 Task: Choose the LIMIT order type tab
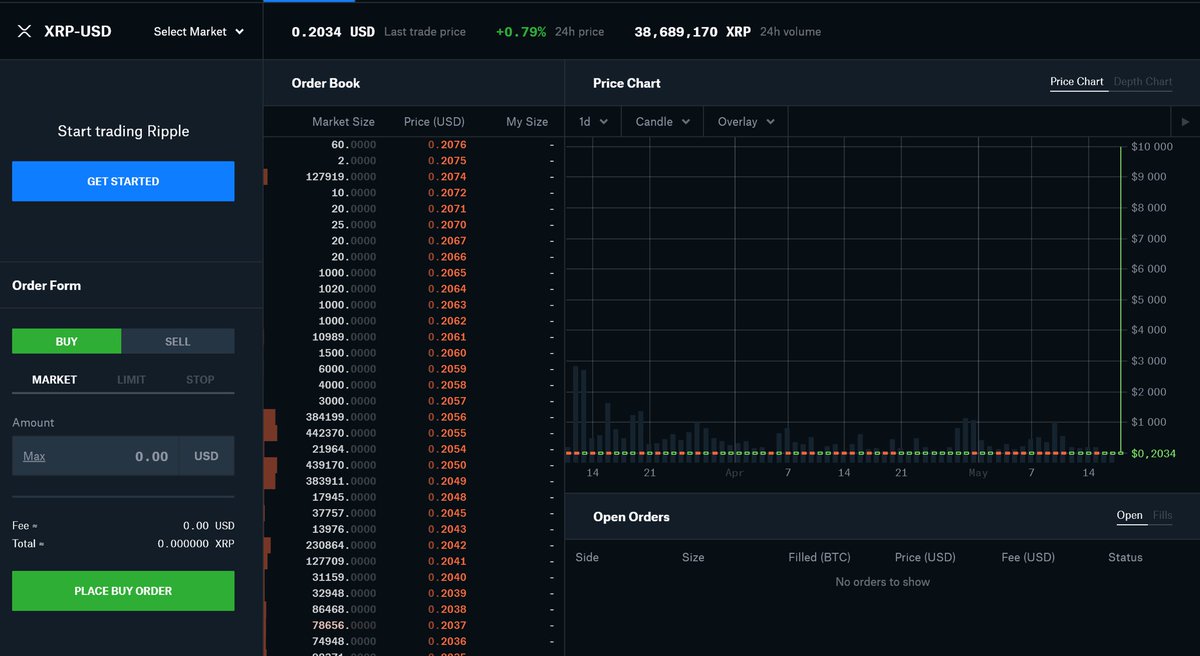[x=131, y=380]
